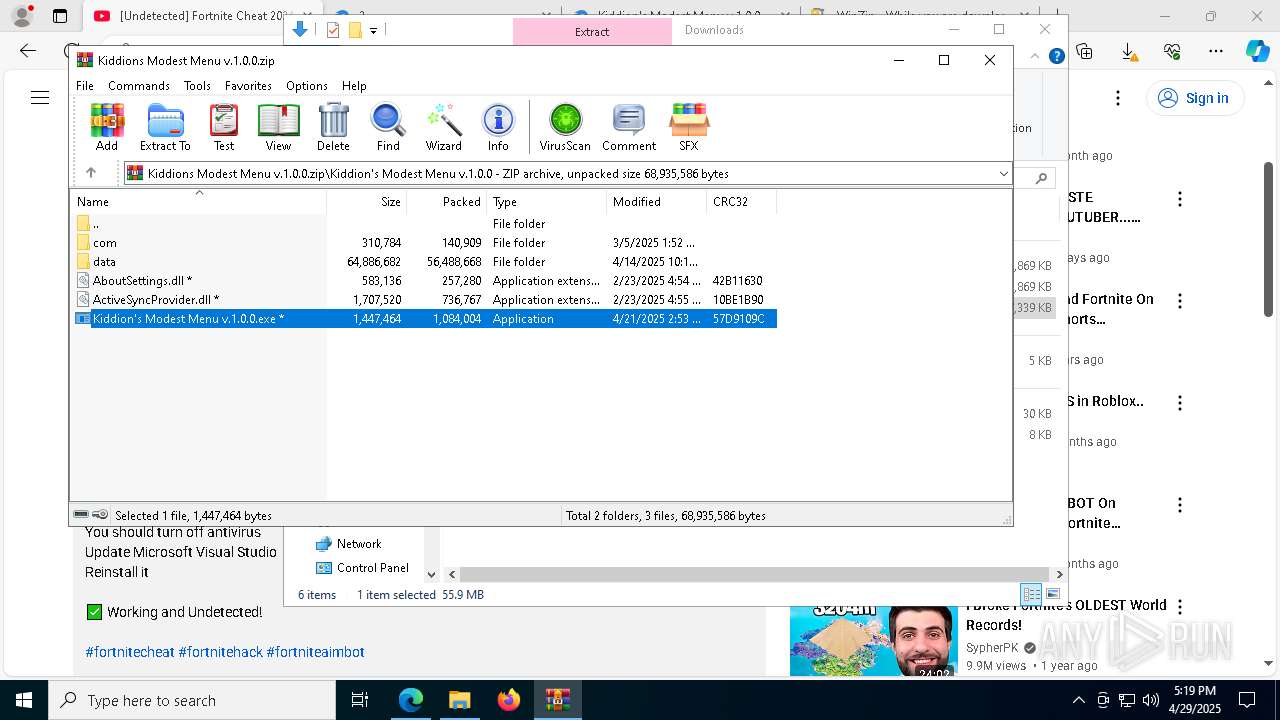Screen dimensions: 1280x720
Task: Open the Help menu in WinRAR
Action: pyautogui.click(x=354, y=86)
